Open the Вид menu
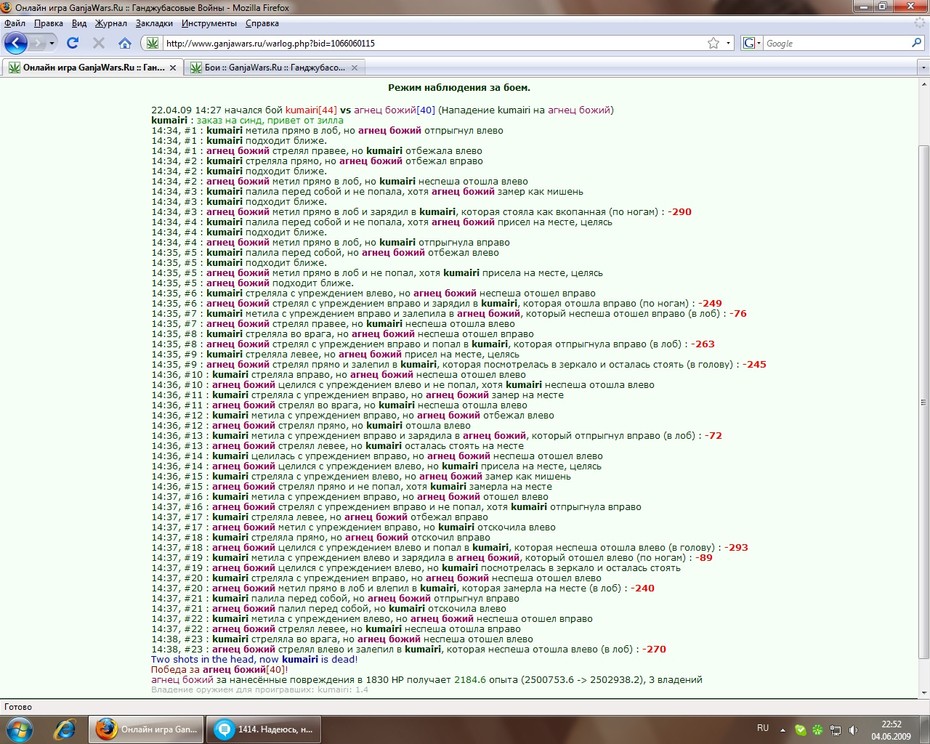This screenshot has width=930, height=744. (x=79, y=23)
